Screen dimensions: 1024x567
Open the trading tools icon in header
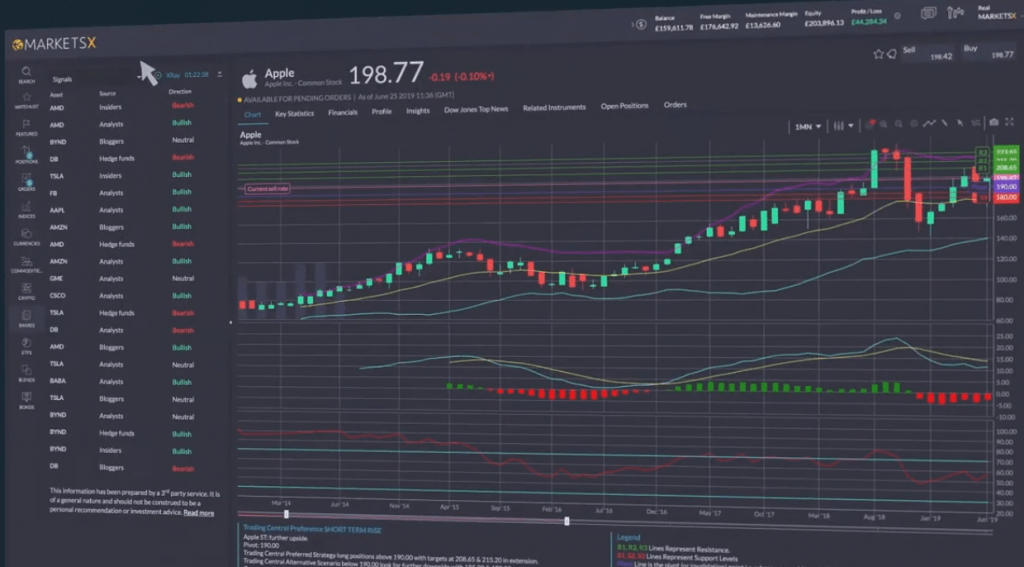pyautogui.click(x=955, y=12)
